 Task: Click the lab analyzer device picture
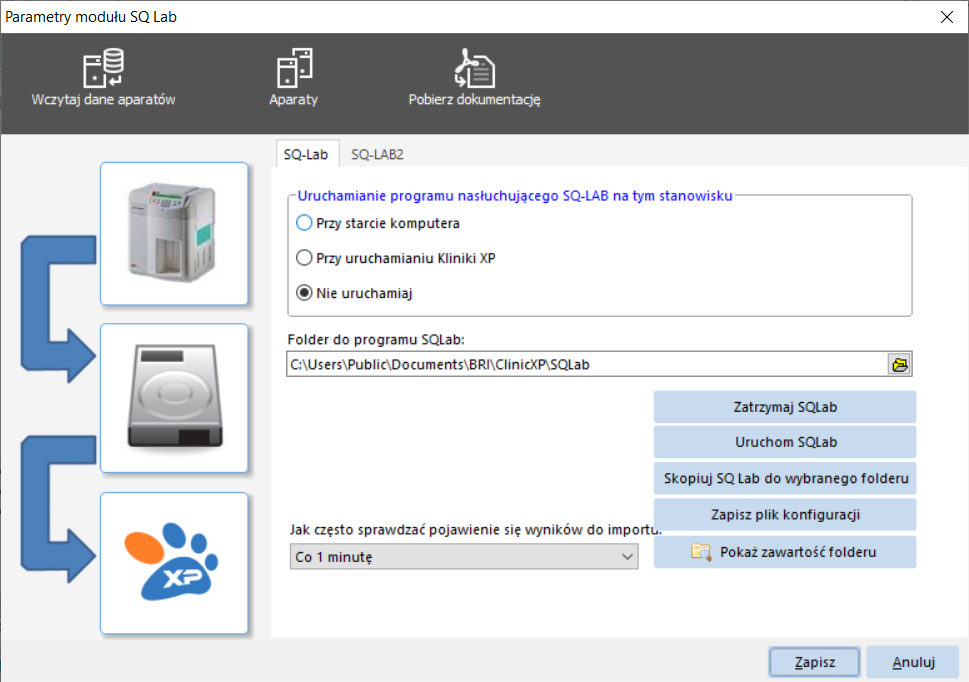pos(174,234)
